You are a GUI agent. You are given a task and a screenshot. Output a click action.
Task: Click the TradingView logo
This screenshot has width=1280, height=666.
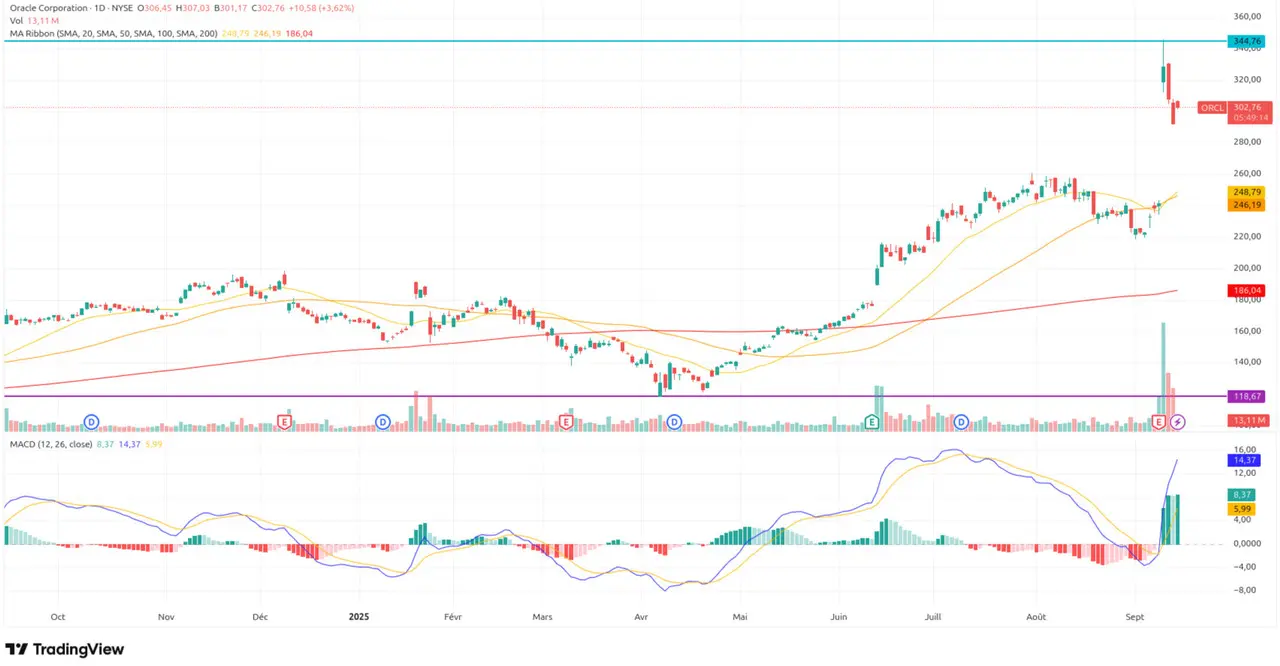click(x=65, y=649)
